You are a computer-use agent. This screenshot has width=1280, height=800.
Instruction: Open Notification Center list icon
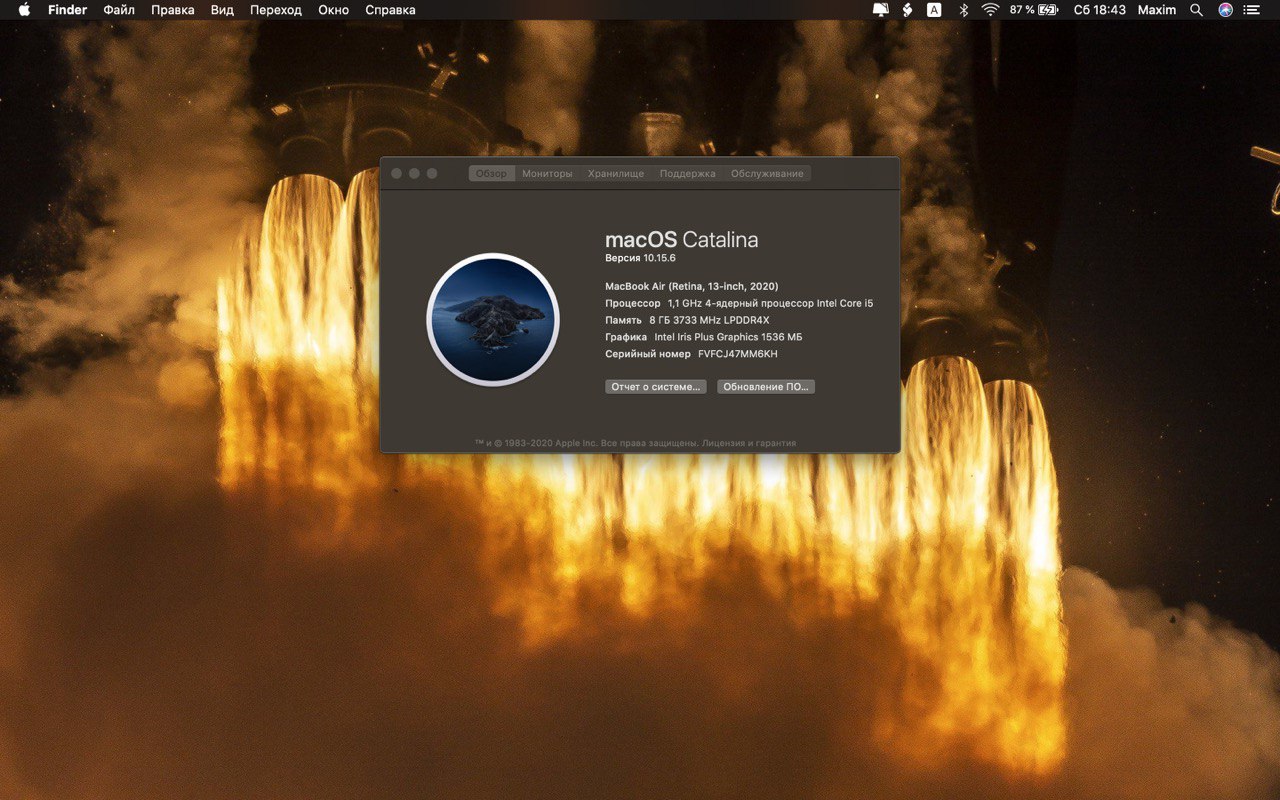pos(1252,10)
